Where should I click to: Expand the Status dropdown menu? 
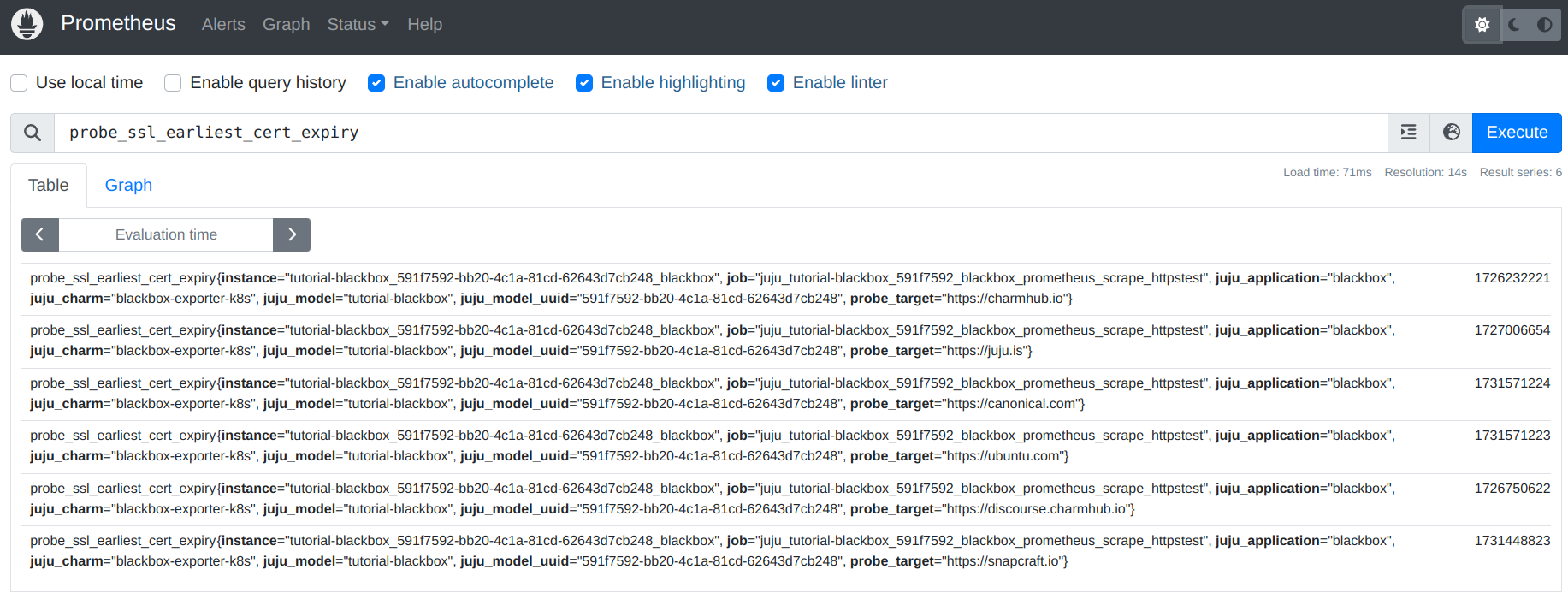point(358,25)
